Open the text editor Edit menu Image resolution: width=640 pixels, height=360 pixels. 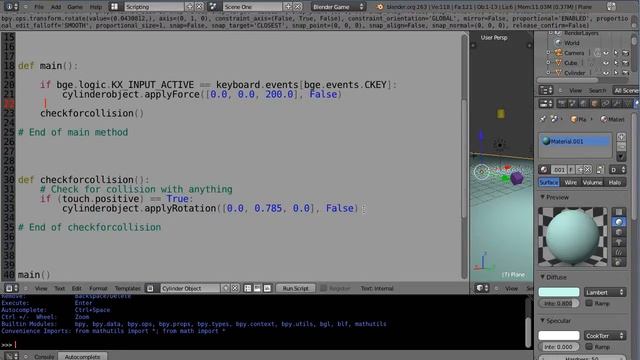point(76,289)
